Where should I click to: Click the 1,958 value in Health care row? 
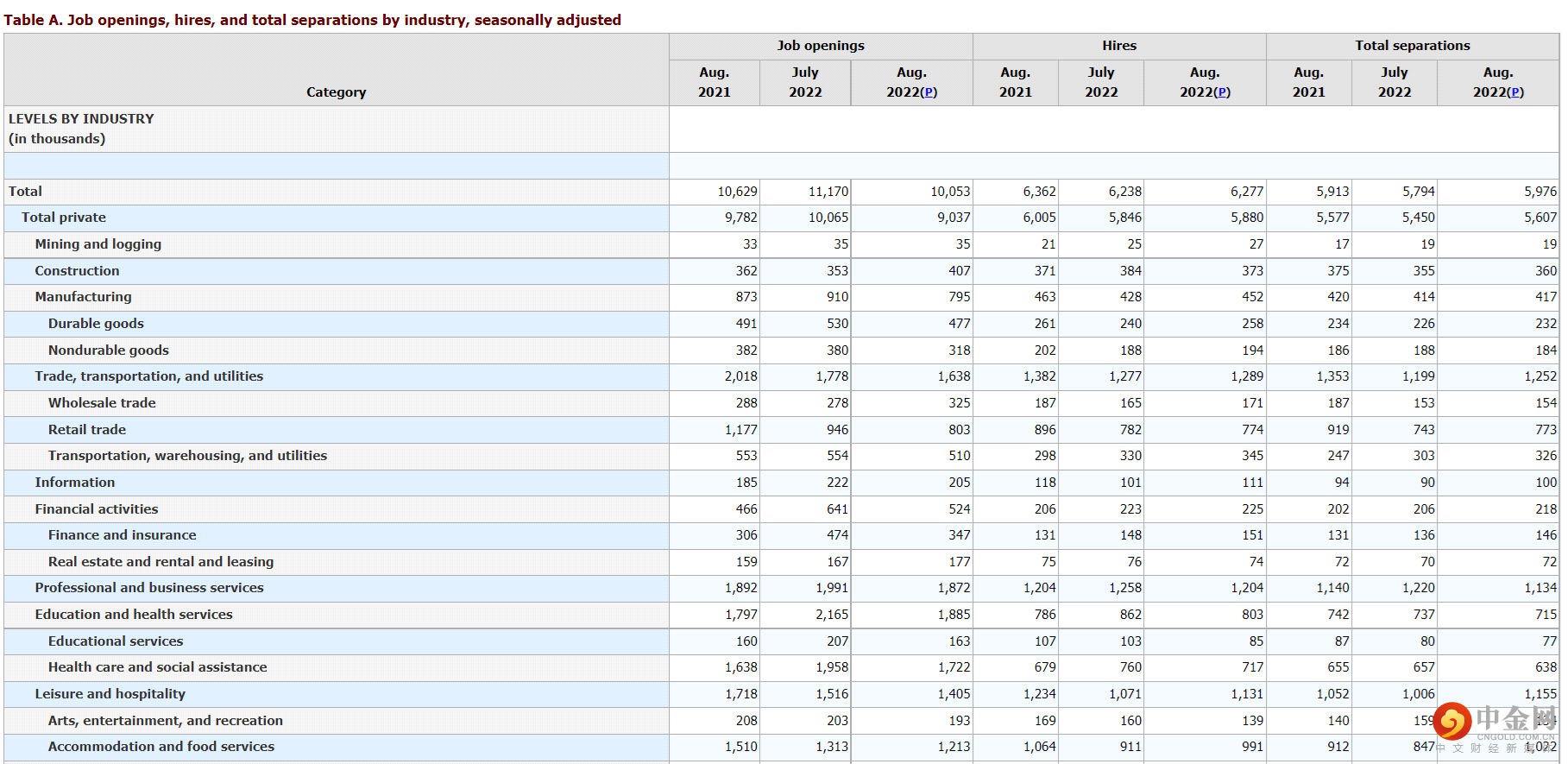[x=833, y=667]
